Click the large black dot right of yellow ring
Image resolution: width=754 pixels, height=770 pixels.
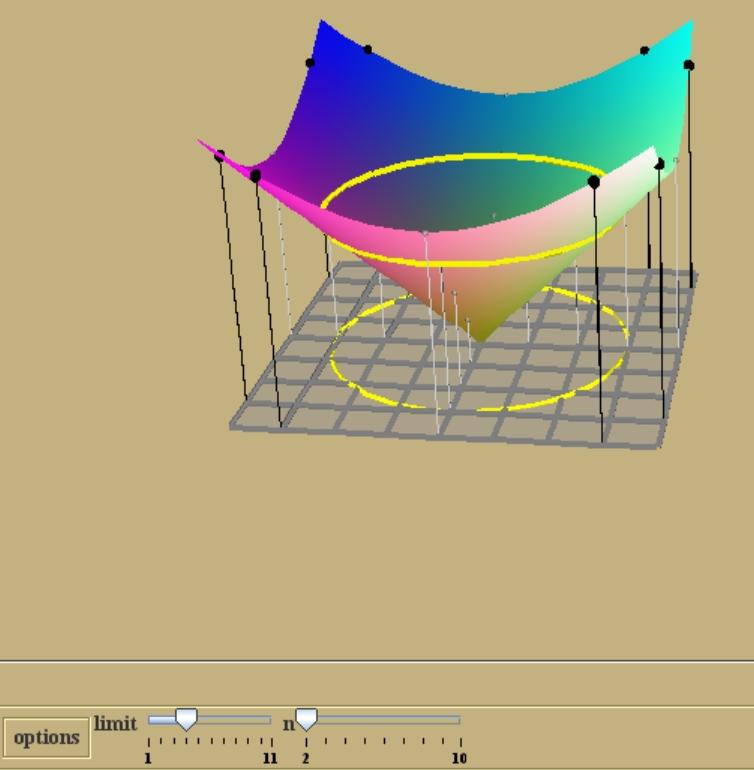click(594, 182)
